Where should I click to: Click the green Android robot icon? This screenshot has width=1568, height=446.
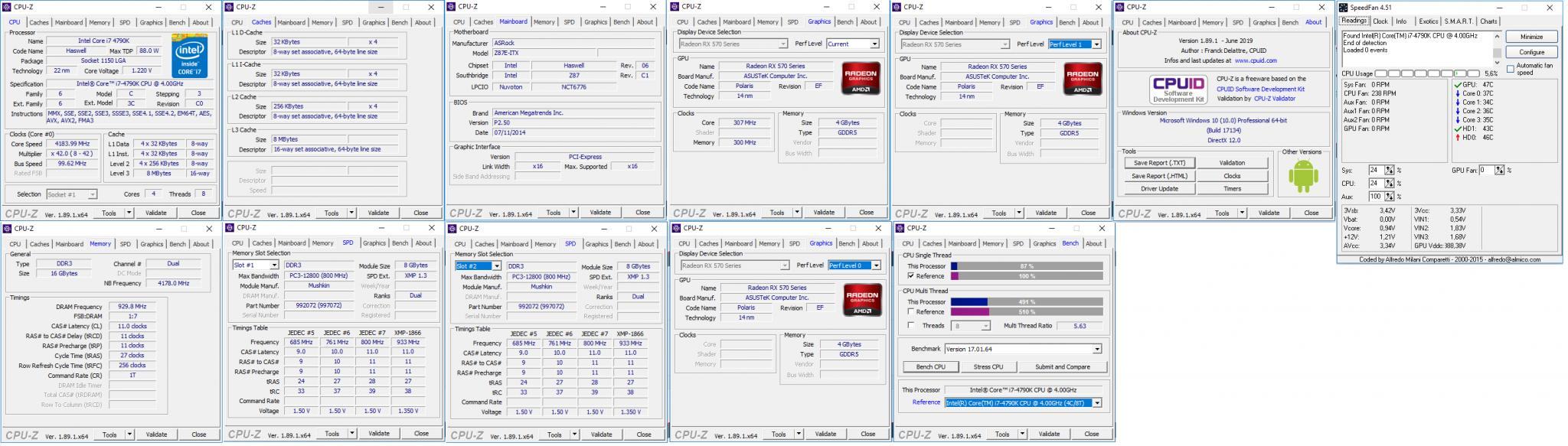point(1303,177)
